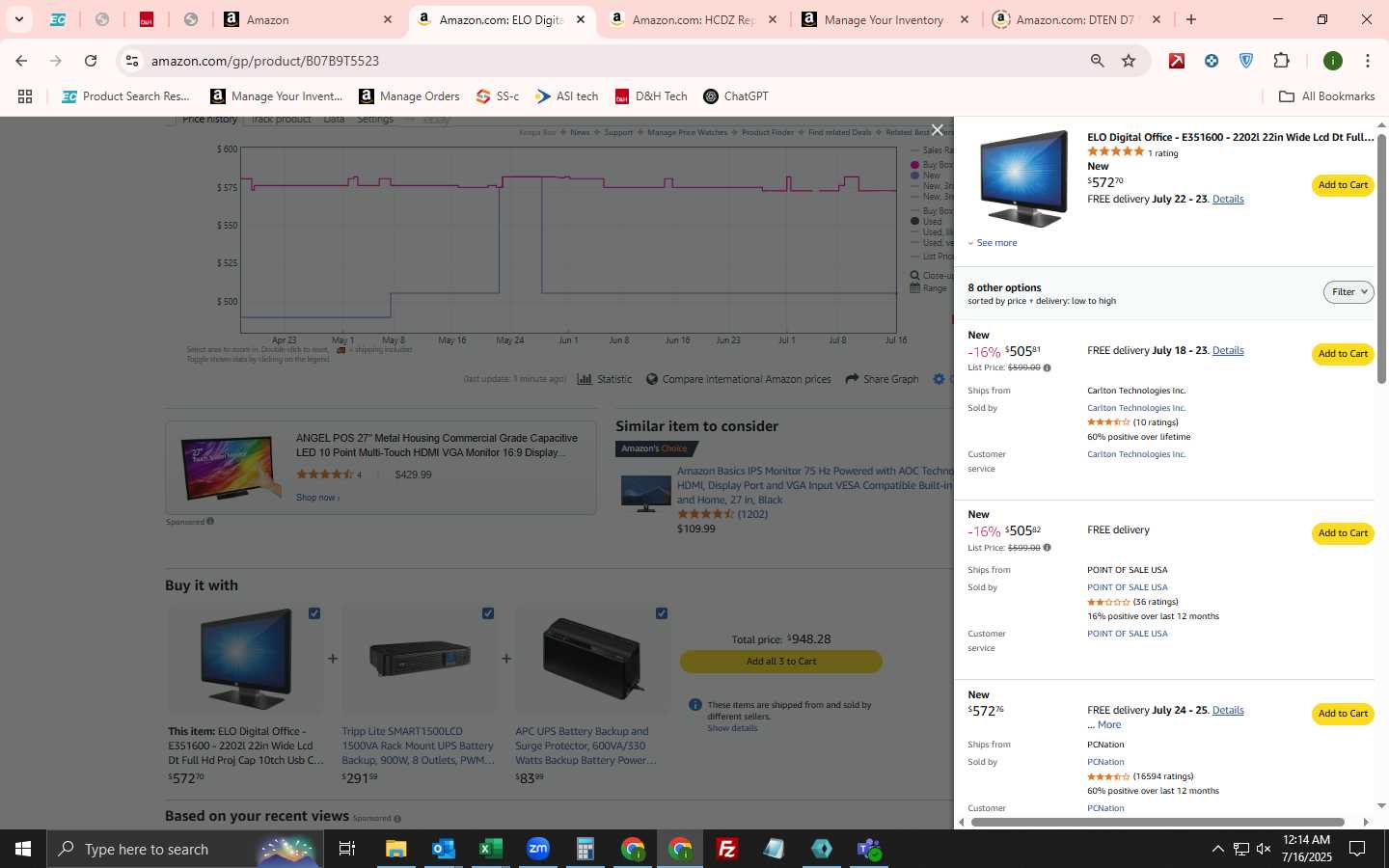
Task: Open the ChatGPT bookmark
Action: coord(736,96)
